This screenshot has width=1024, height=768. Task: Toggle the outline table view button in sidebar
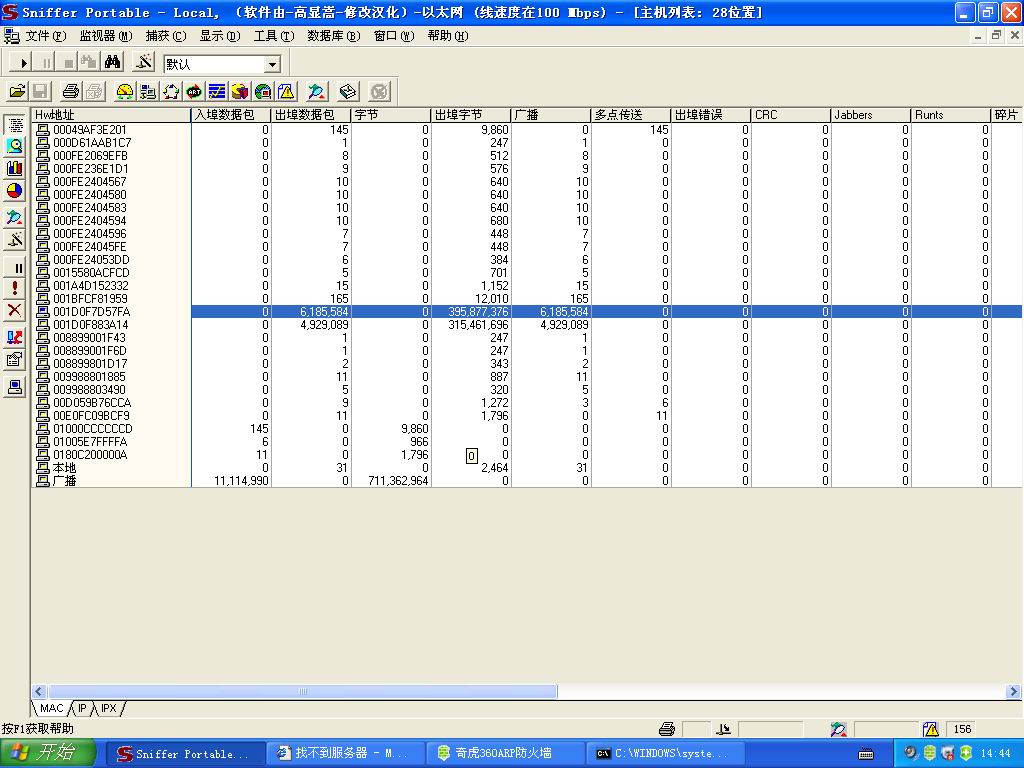[x=15, y=124]
